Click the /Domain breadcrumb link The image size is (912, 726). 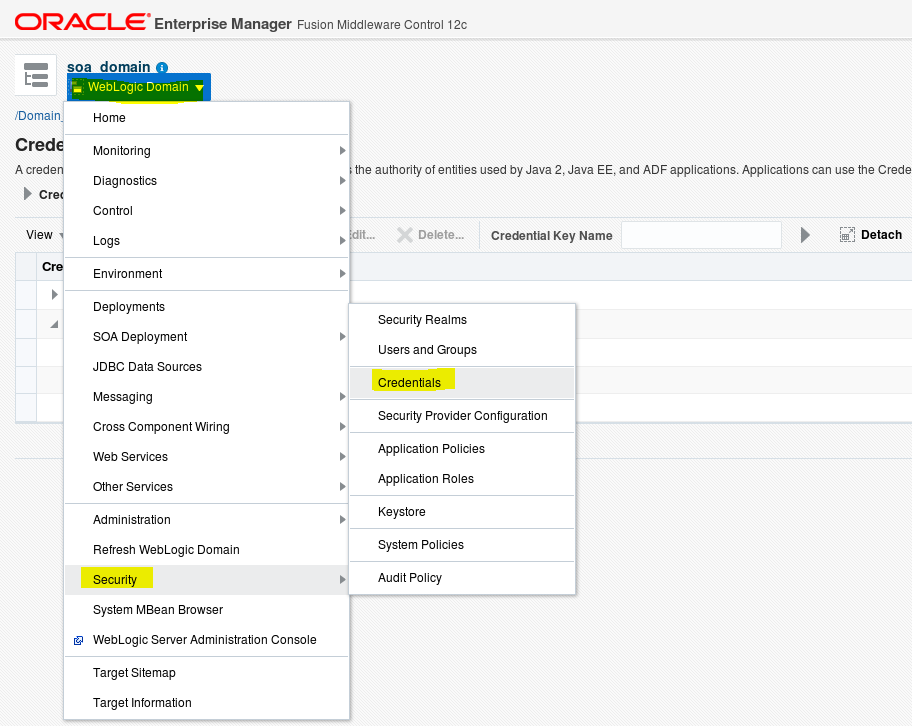coord(38,116)
